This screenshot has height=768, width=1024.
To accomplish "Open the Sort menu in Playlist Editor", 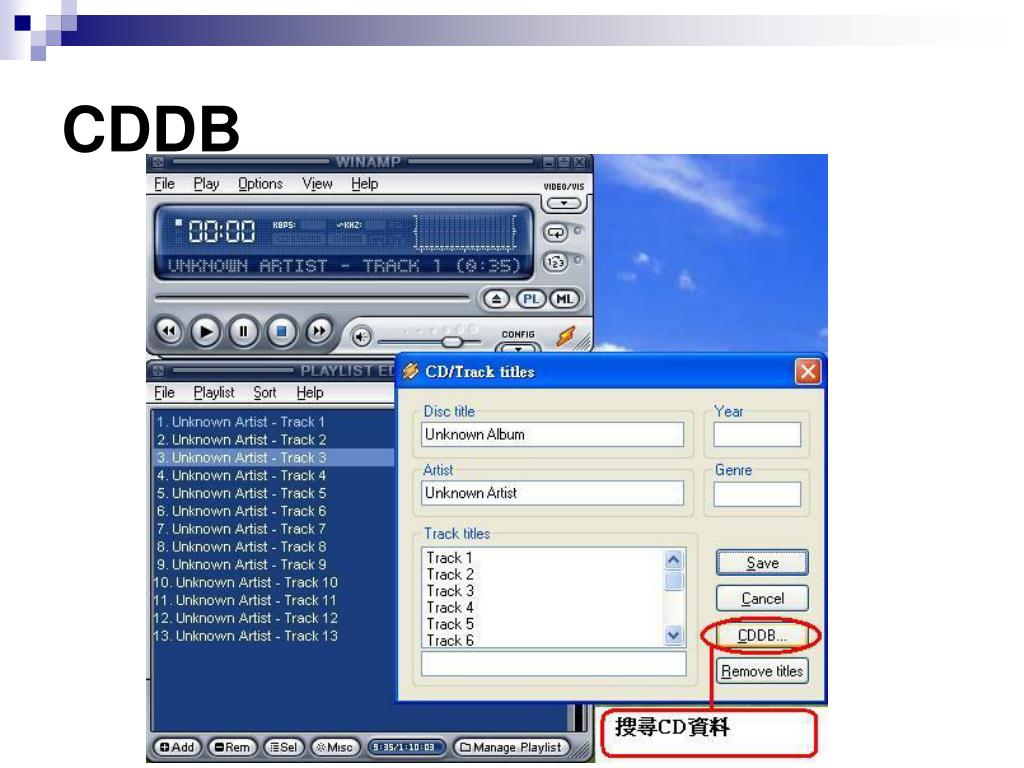I will [264, 392].
